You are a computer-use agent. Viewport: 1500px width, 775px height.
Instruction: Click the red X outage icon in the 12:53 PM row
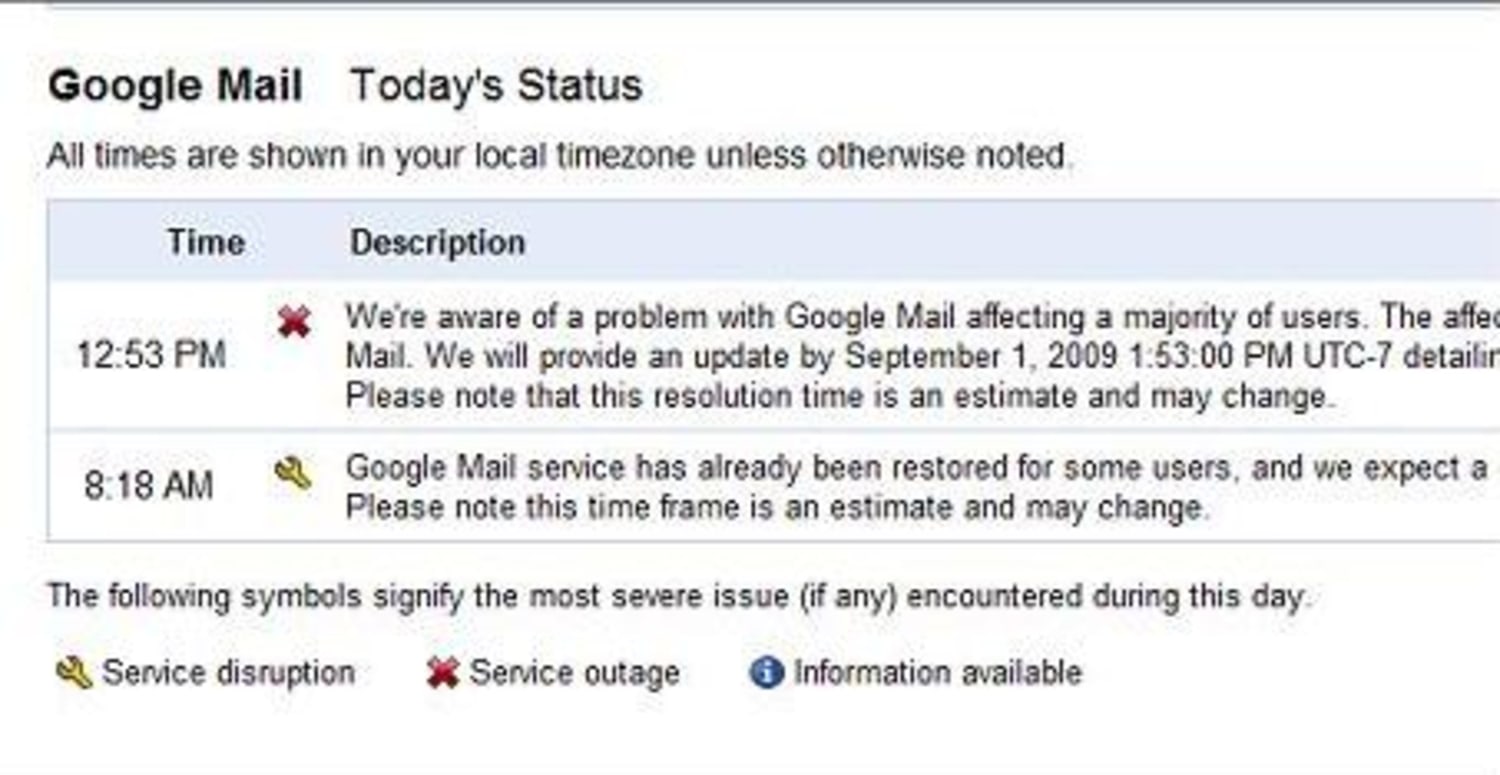click(294, 322)
